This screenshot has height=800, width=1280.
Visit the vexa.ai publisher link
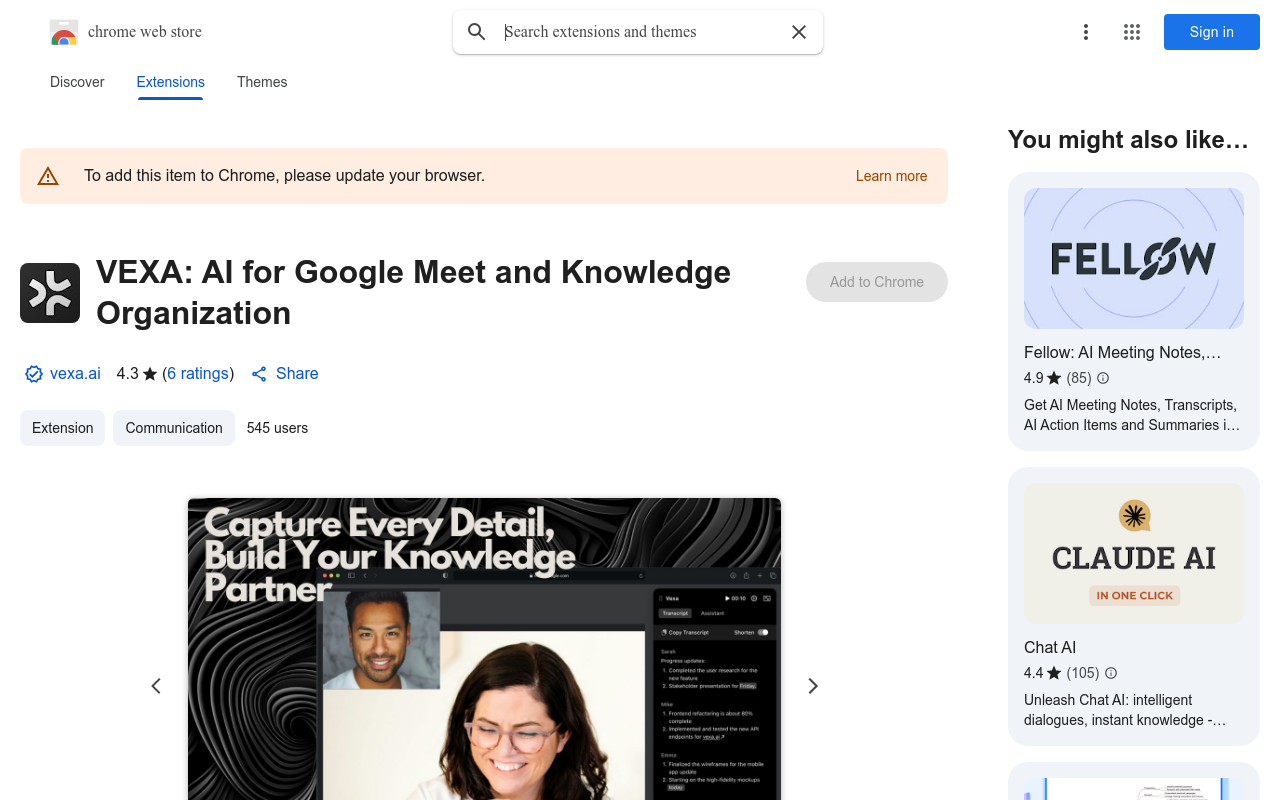pyautogui.click(x=75, y=374)
